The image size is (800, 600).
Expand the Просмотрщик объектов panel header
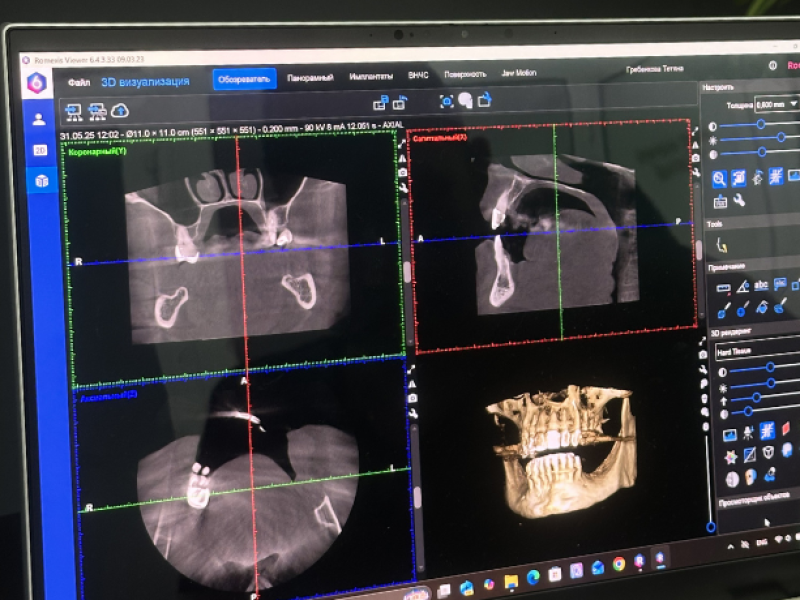759,499
